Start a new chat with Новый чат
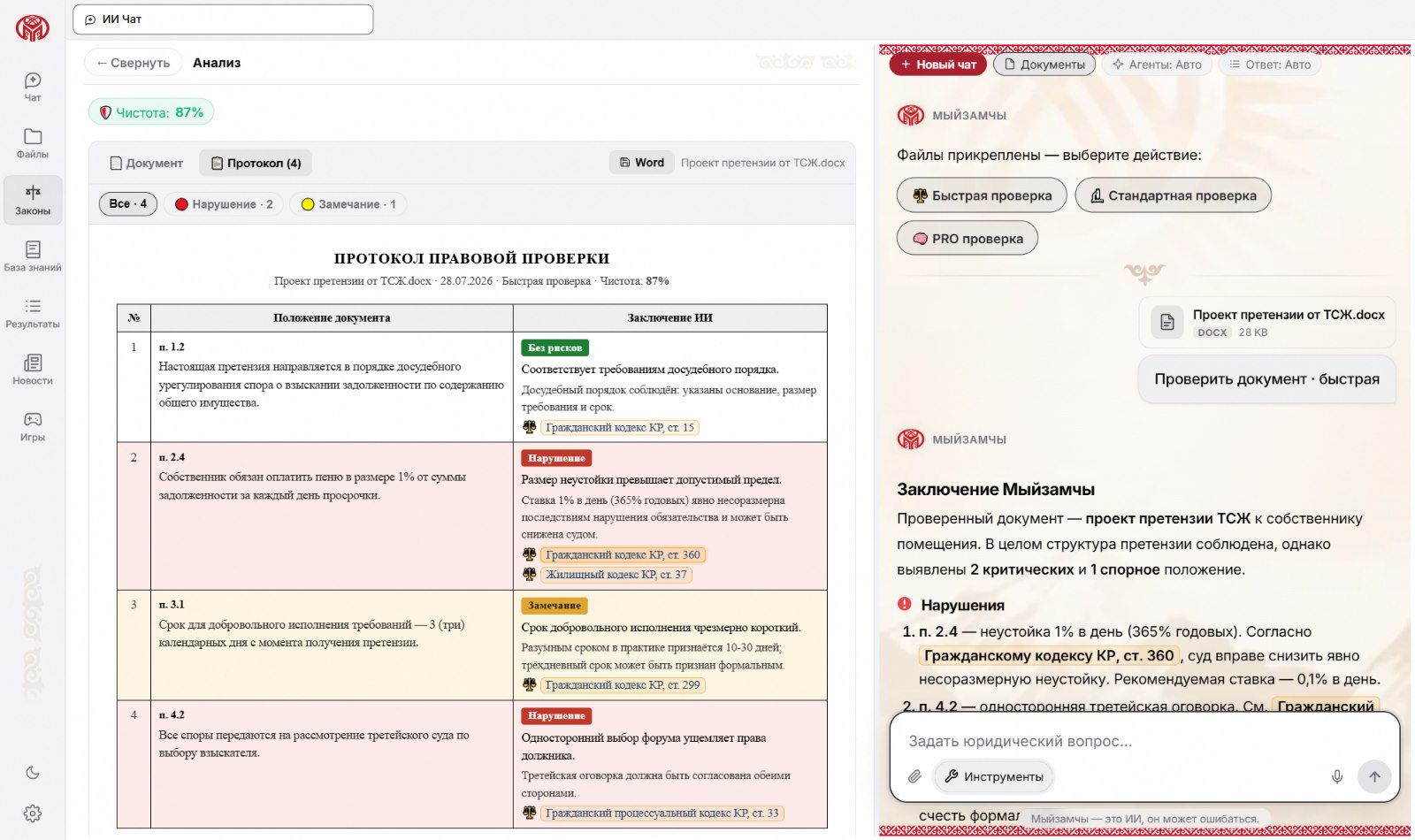1415x840 pixels. point(937,65)
